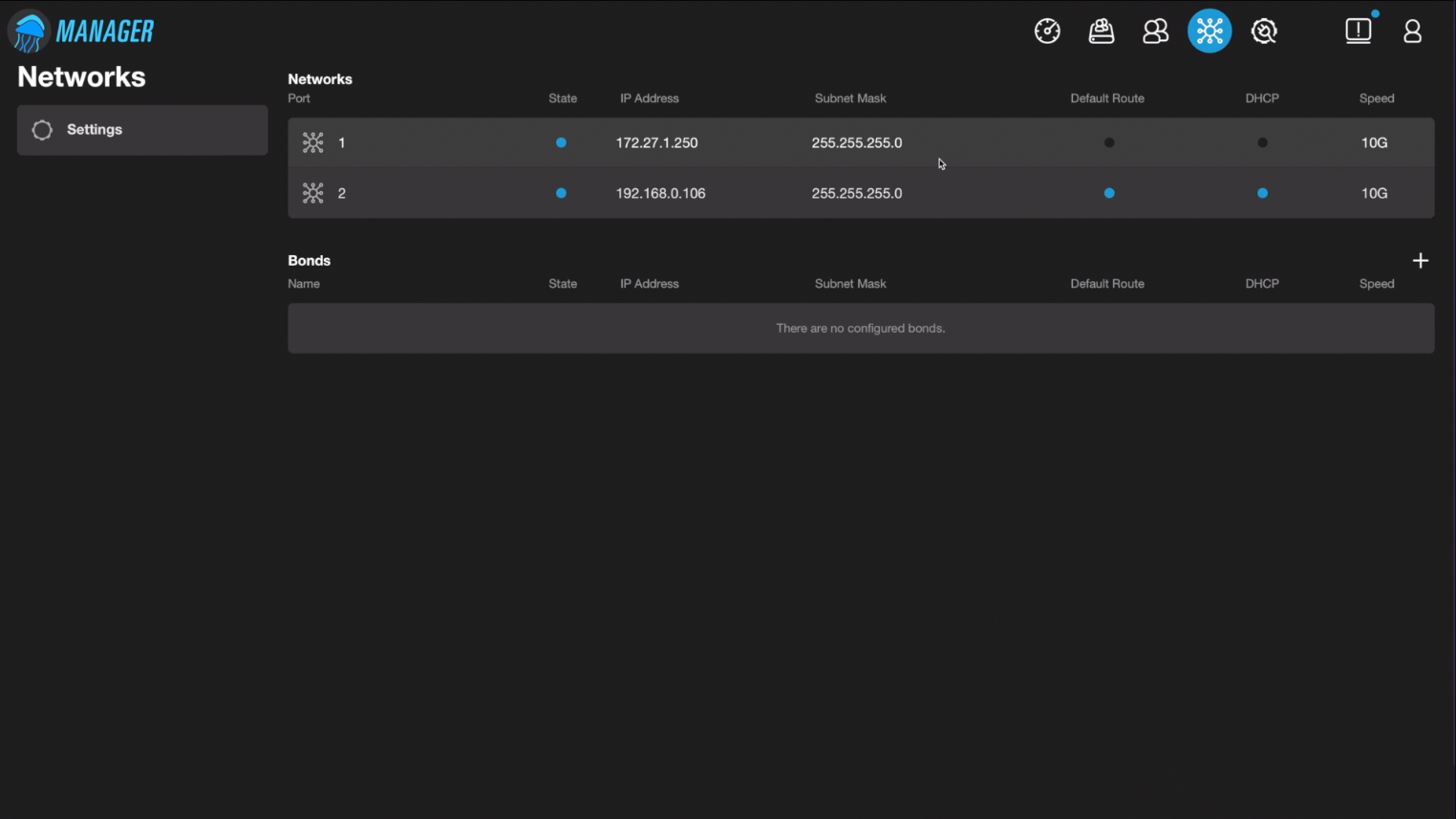This screenshot has height=819, width=1456.
Task: Click the Default Route indicator for port 2
Action: click(x=1109, y=193)
